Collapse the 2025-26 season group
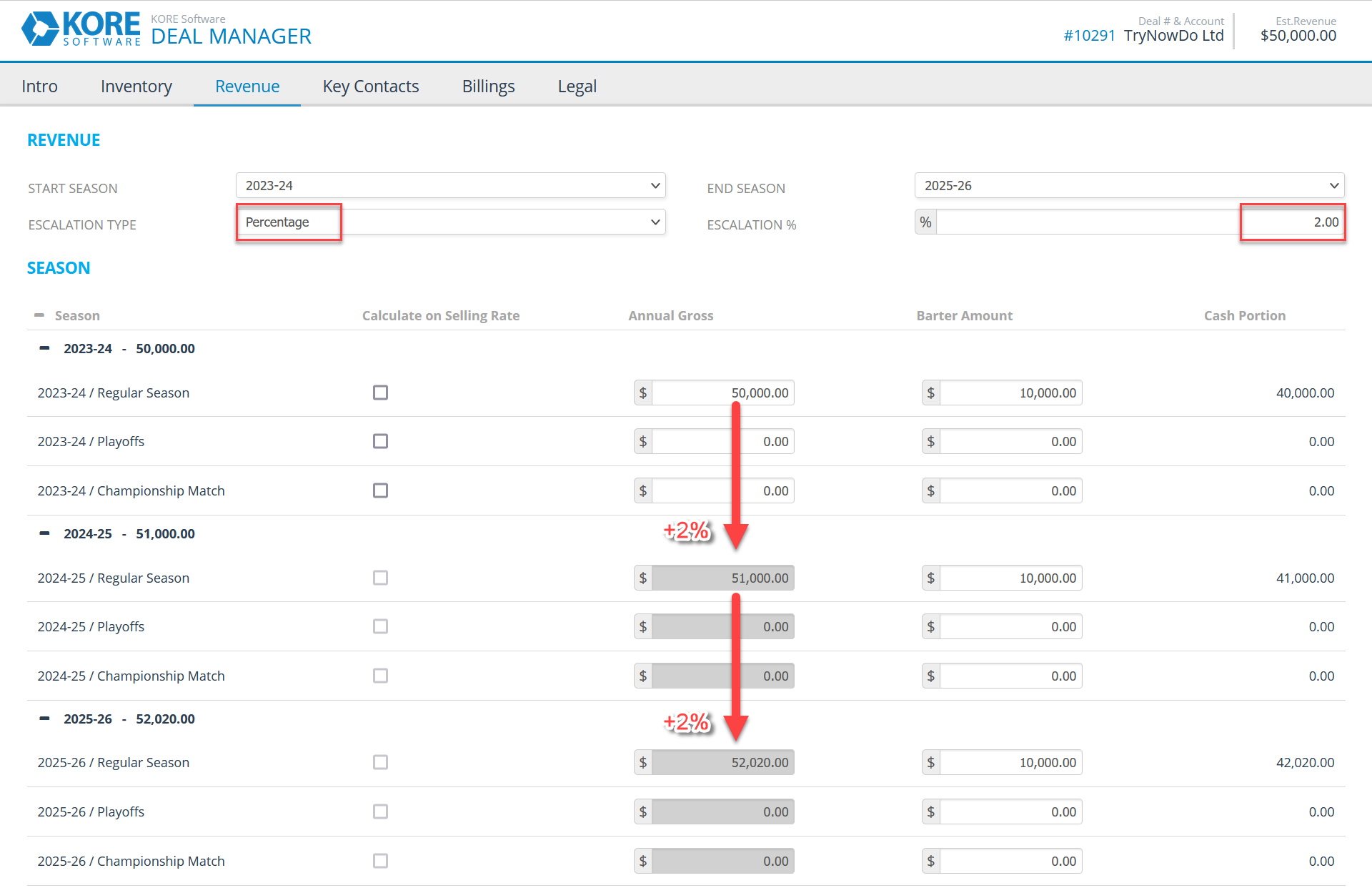The width and height of the screenshot is (1372, 893). tap(44, 719)
